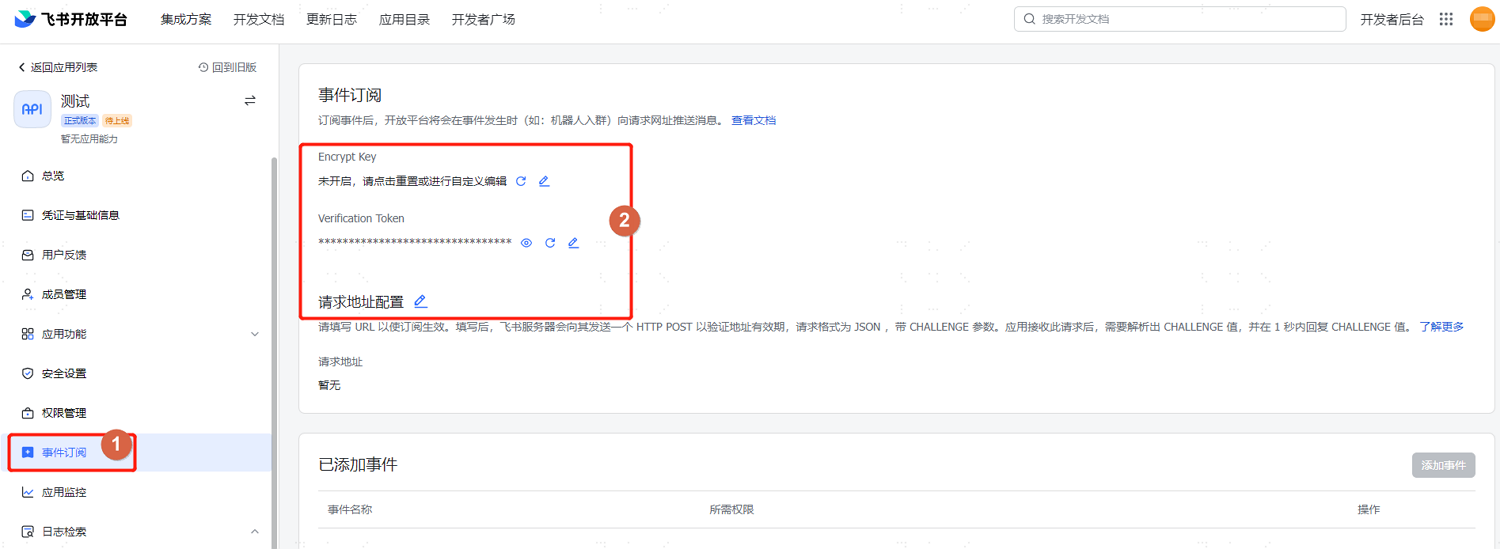Screen dimensions: 1500x549
Task: Open the 了解更多 link
Action: 1441,327
